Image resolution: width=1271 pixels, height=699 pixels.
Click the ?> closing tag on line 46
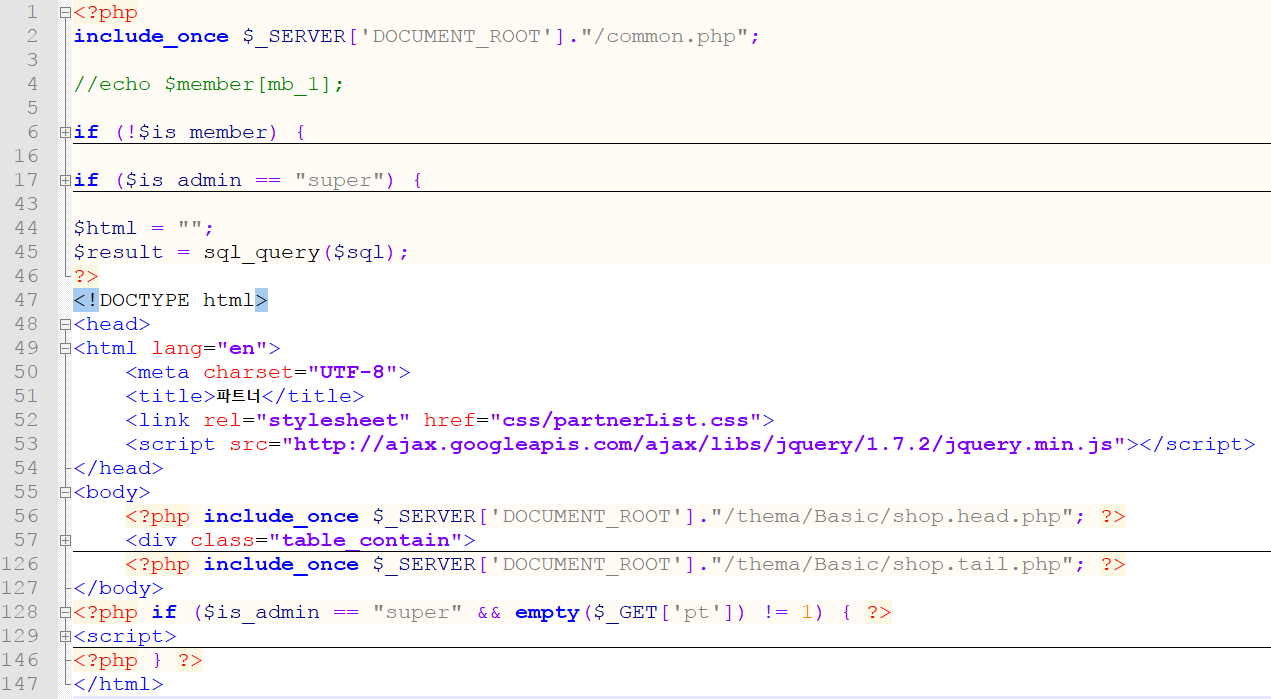coord(87,276)
